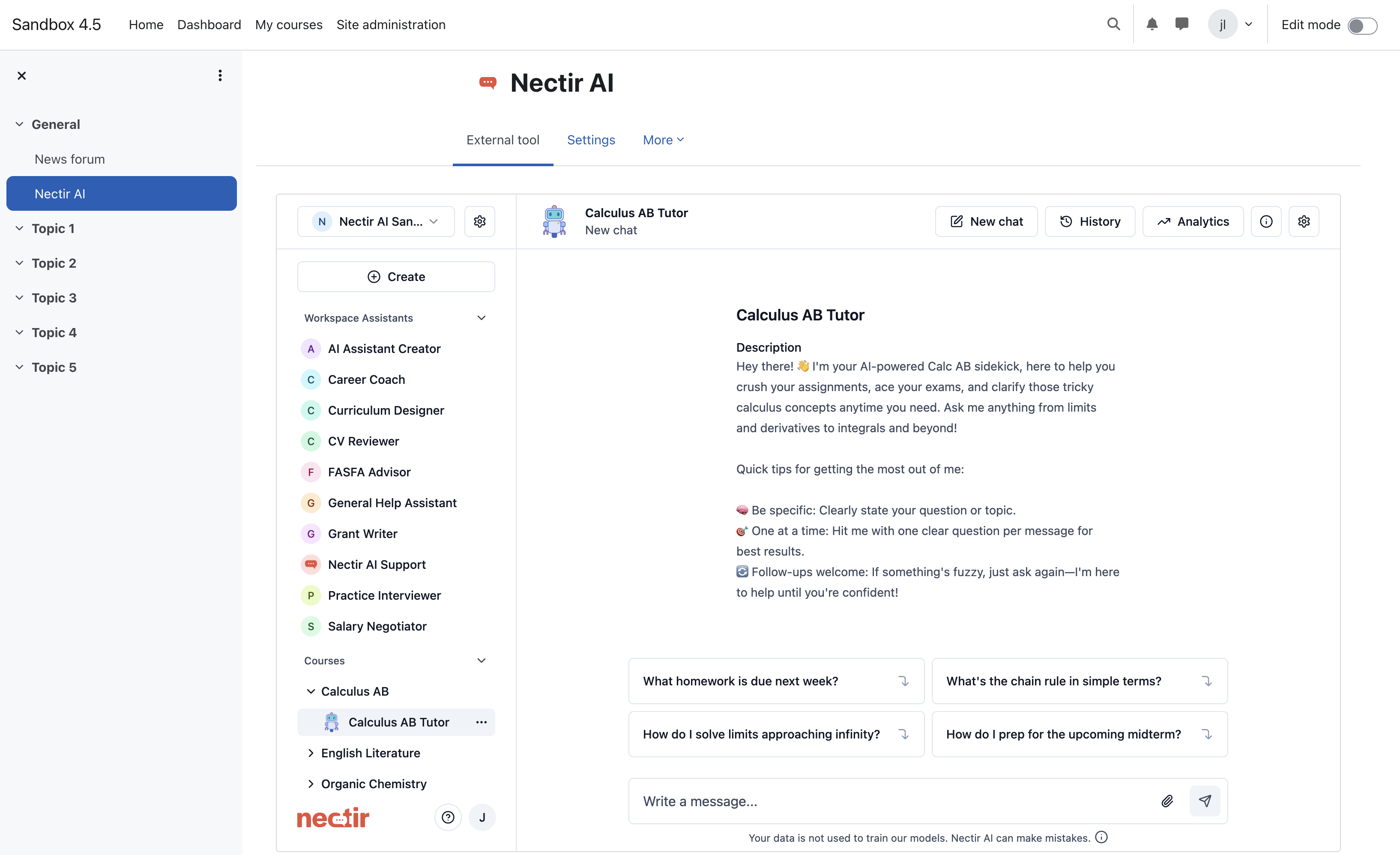Screen dimensions: 1400x855
Task: Collapse the Calculus AB course
Action: coord(311,691)
